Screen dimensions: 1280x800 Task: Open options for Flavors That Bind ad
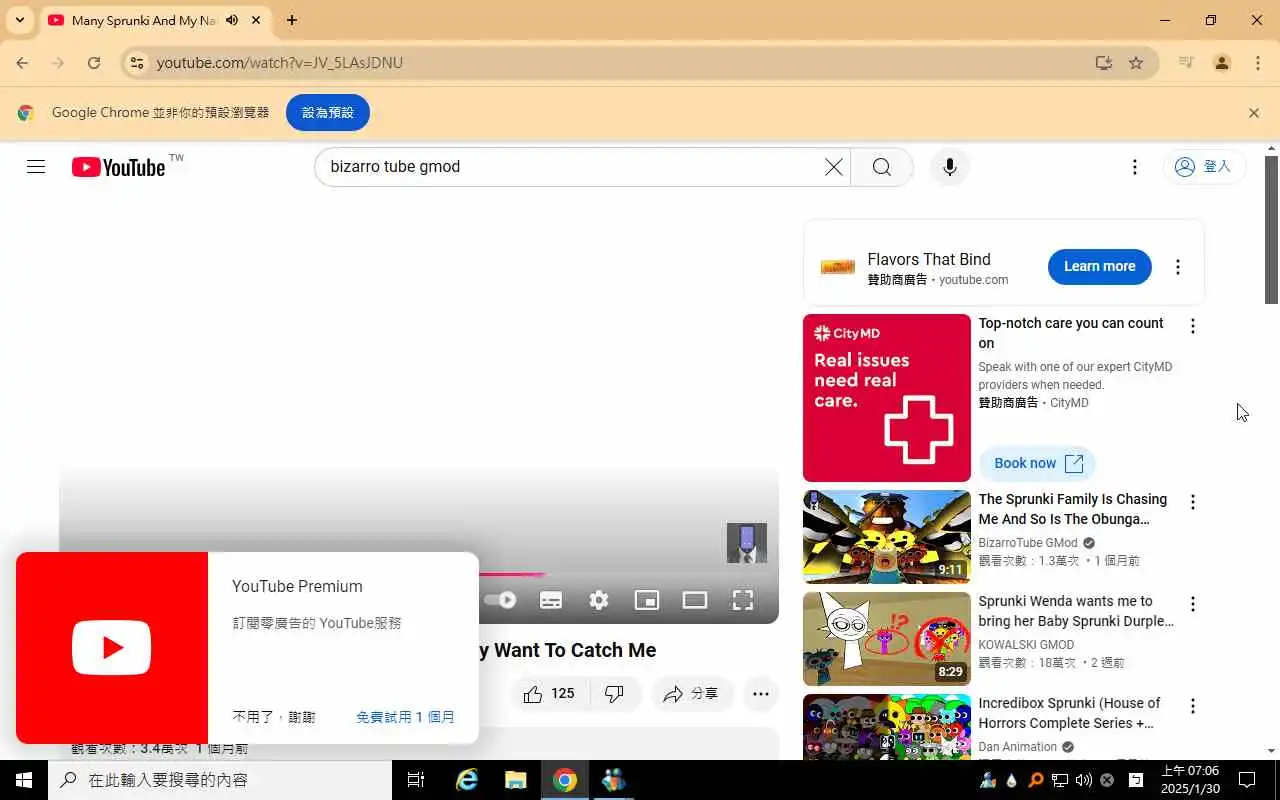(x=1178, y=267)
